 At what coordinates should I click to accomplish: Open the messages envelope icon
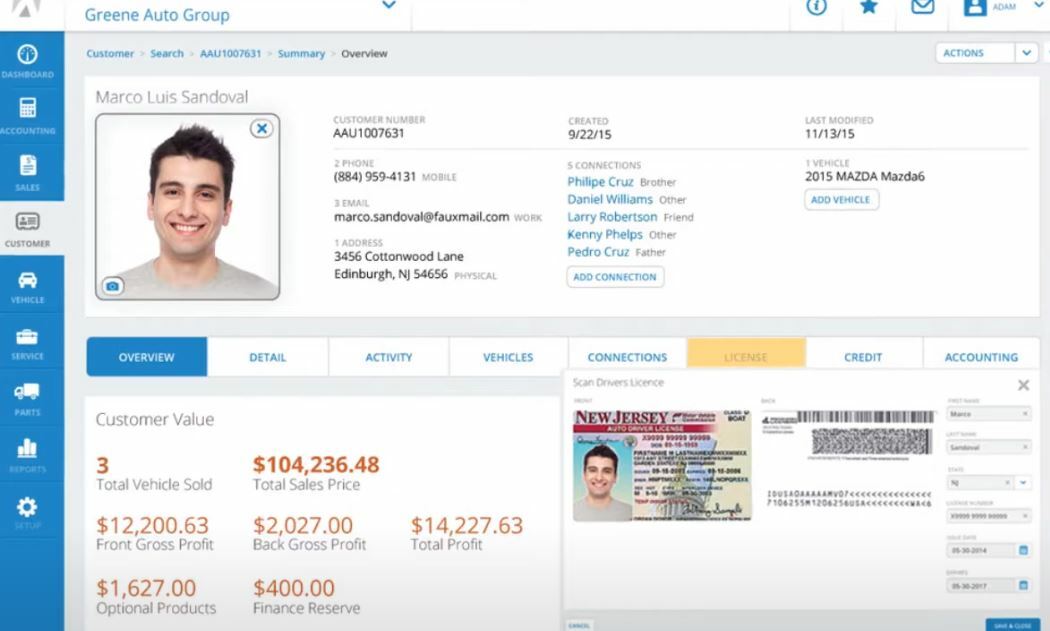coord(921,10)
